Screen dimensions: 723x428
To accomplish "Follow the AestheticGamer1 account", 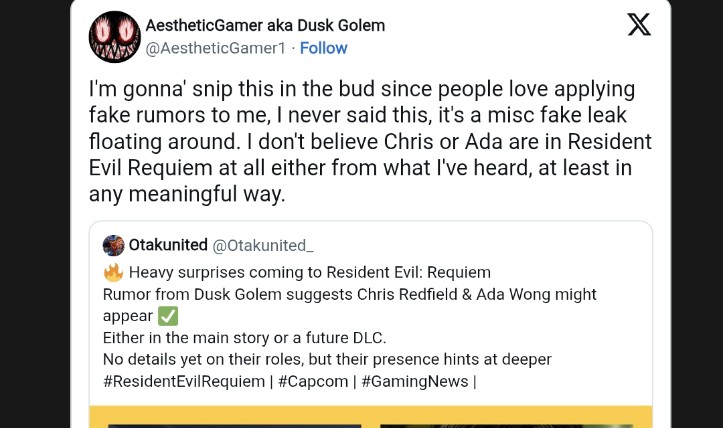I will coord(323,48).
